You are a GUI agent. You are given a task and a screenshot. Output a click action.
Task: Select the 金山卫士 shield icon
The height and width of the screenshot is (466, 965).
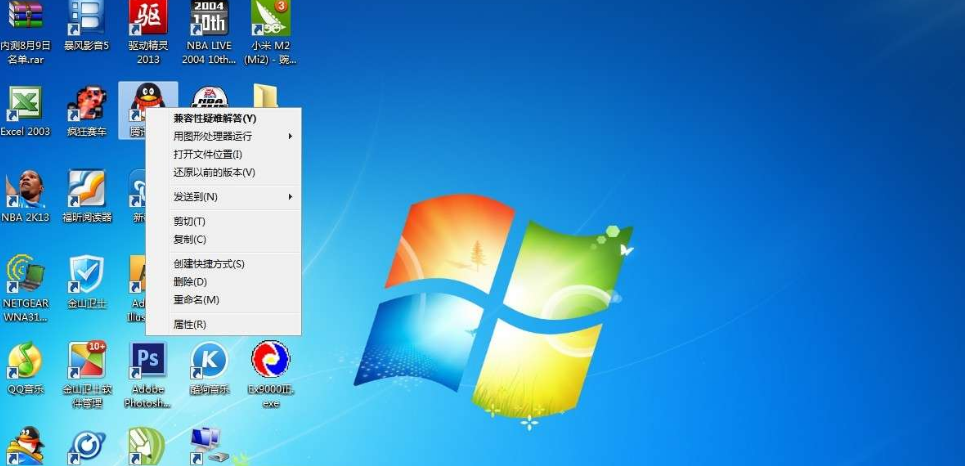(86, 274)
